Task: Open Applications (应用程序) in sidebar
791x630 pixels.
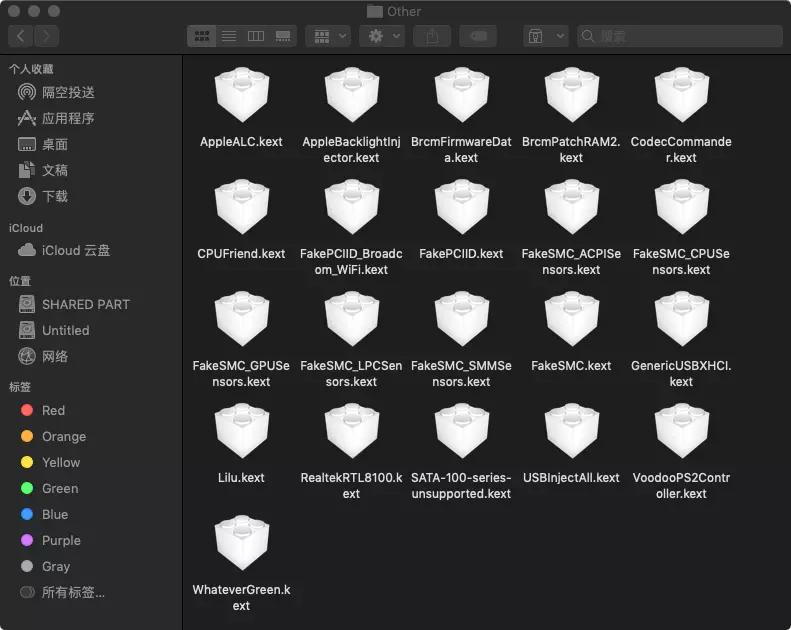Action: (56, 119)
